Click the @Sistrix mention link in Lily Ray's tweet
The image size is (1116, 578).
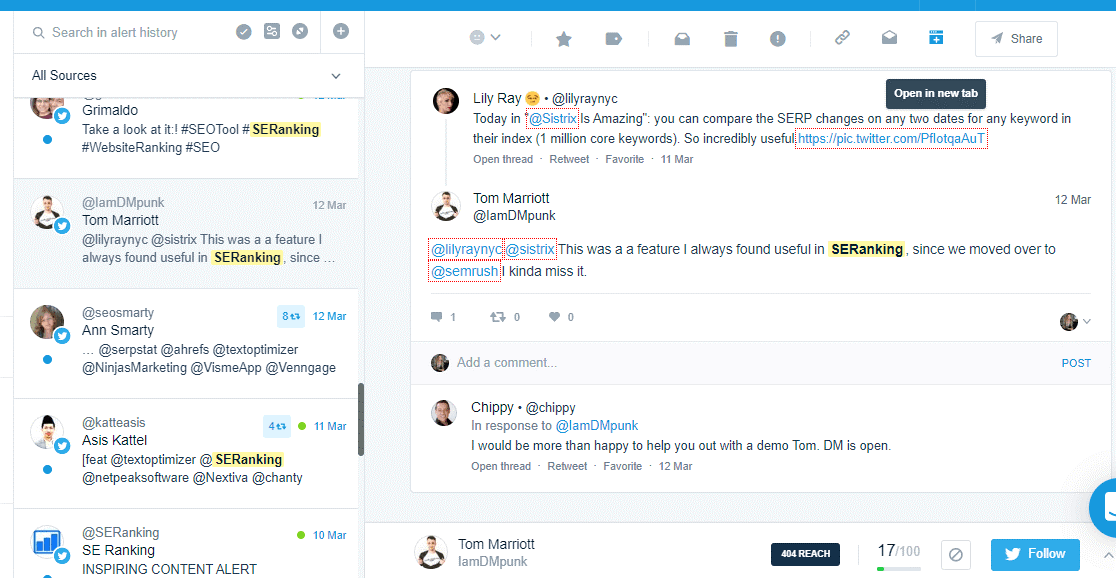(x=552, y=118)
